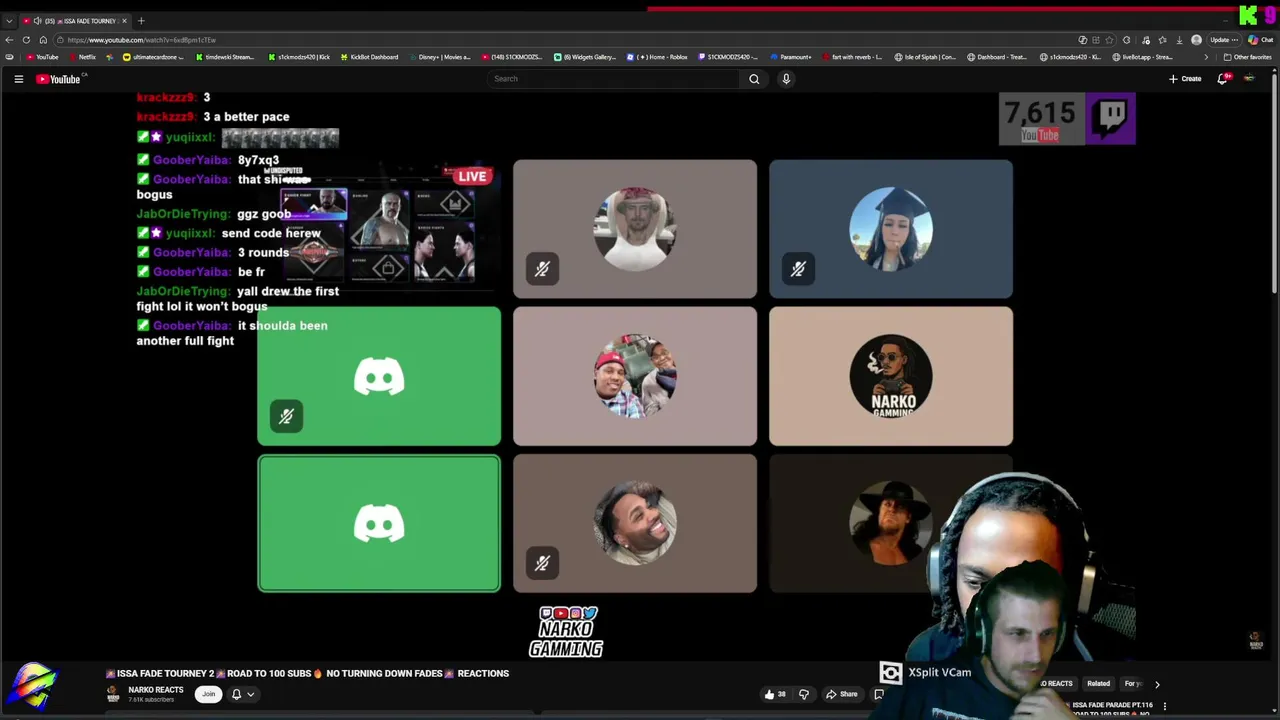Open the timdewski Stream bookmark
This screenshot has height=720, width=1280.
pos(225,57)
